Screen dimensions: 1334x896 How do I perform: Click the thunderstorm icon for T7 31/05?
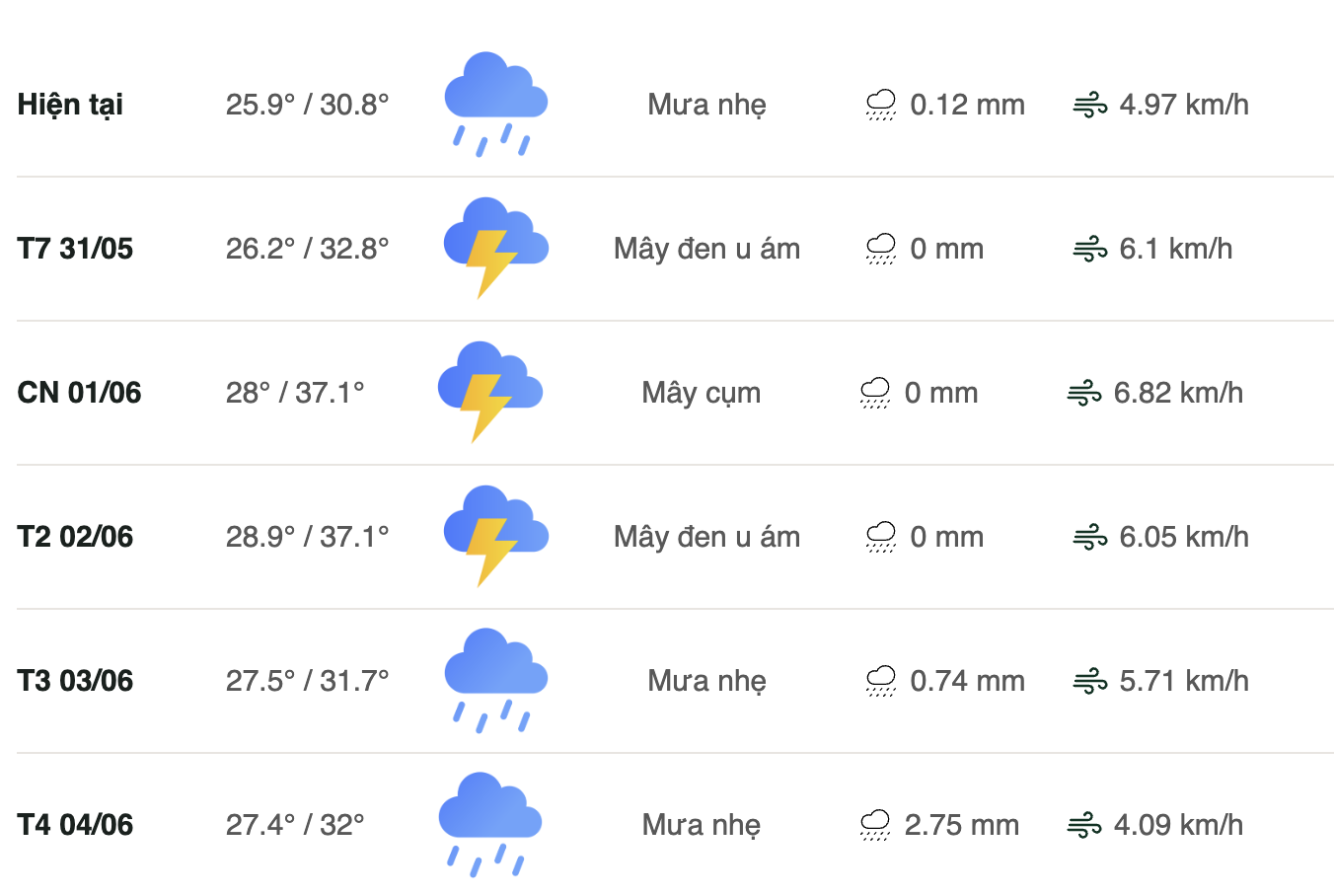(495, 248)
